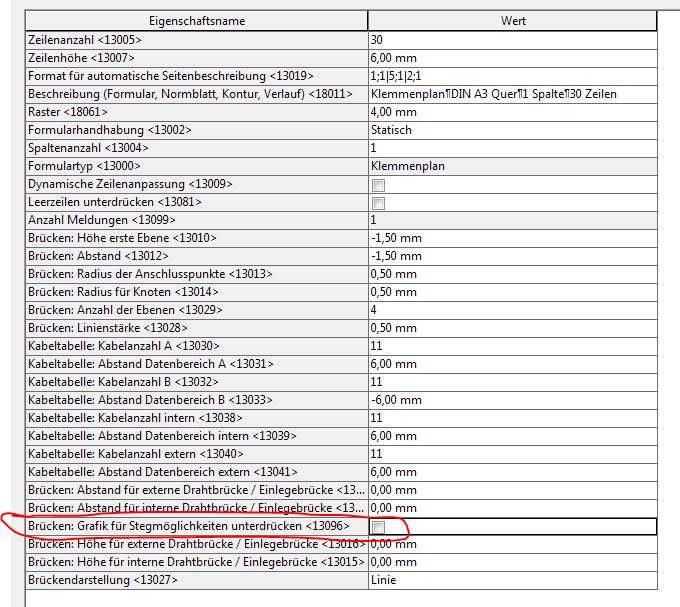Select Brücken: Linienstärke <13028> property name
Screen dimensions: 680x607
(197, 328)
